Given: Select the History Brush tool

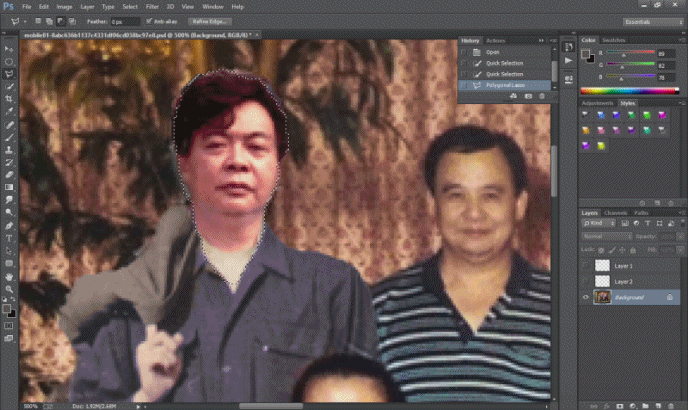Looking at the screenshot, I should pyautogui.click(x=9, y=162).
